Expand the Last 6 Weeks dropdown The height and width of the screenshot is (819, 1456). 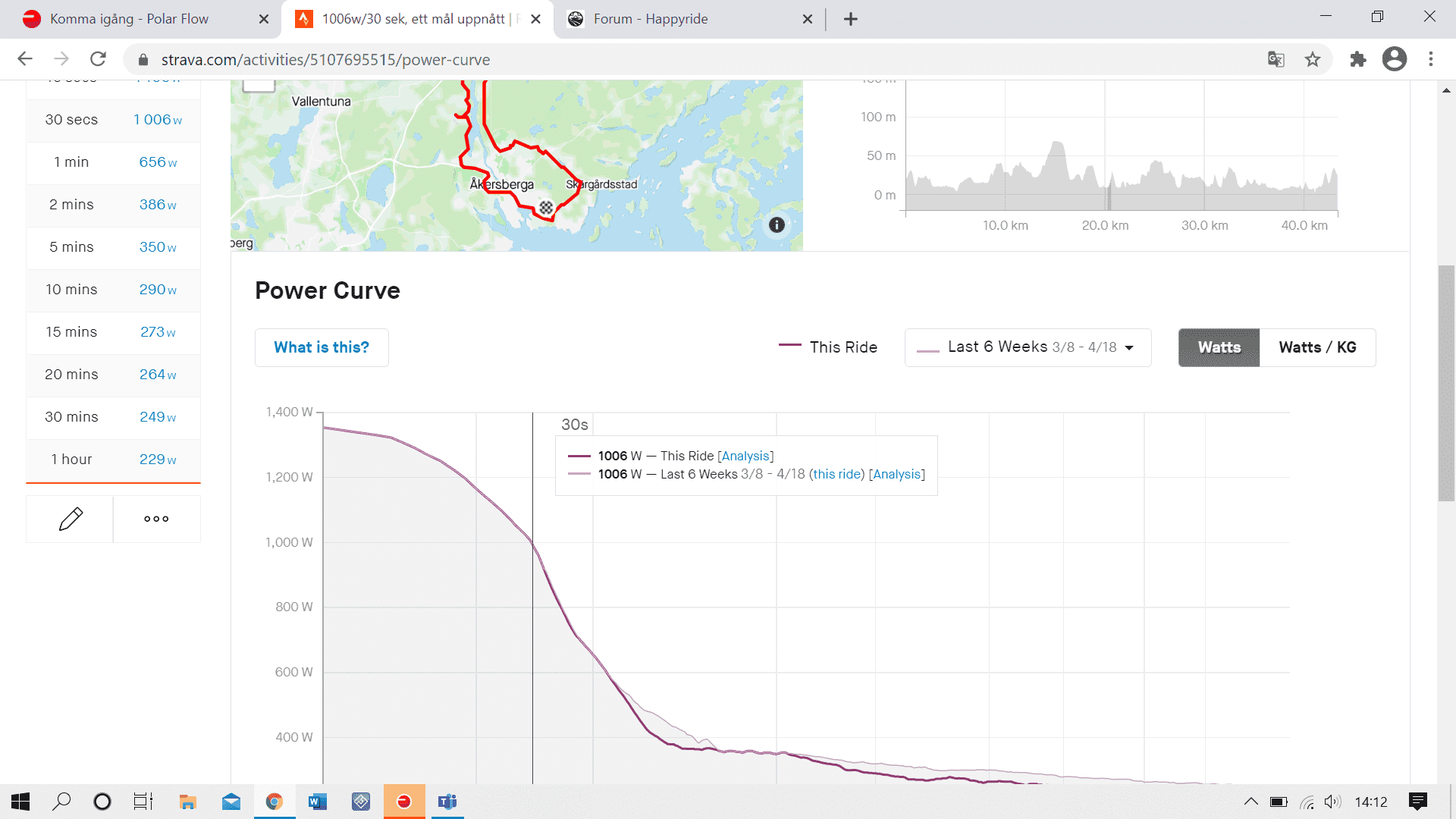pos(1028,347)
